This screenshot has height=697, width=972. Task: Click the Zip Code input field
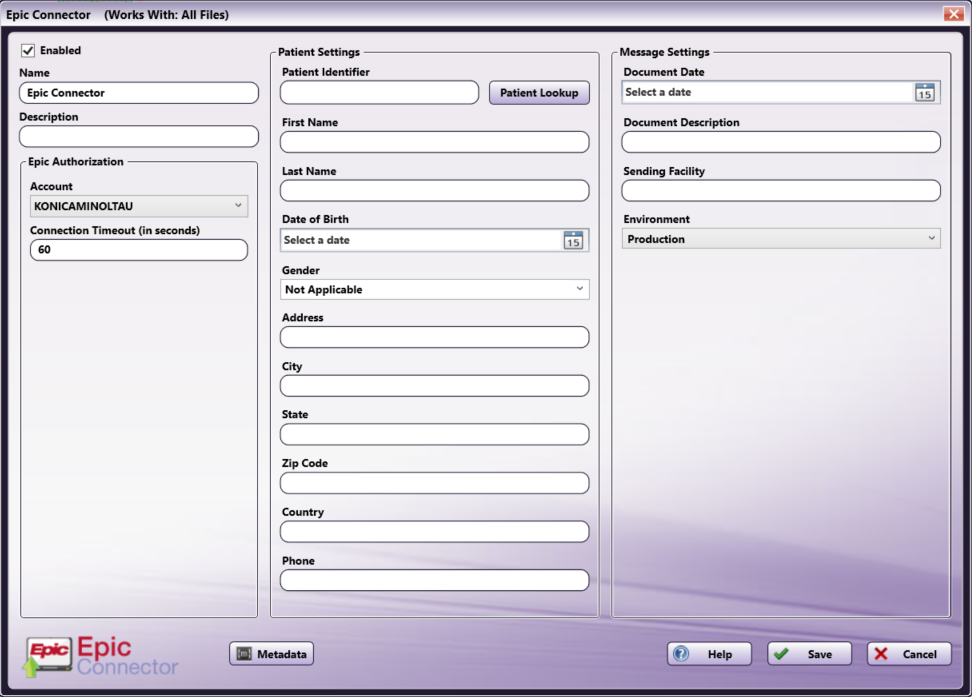point(435,483)
